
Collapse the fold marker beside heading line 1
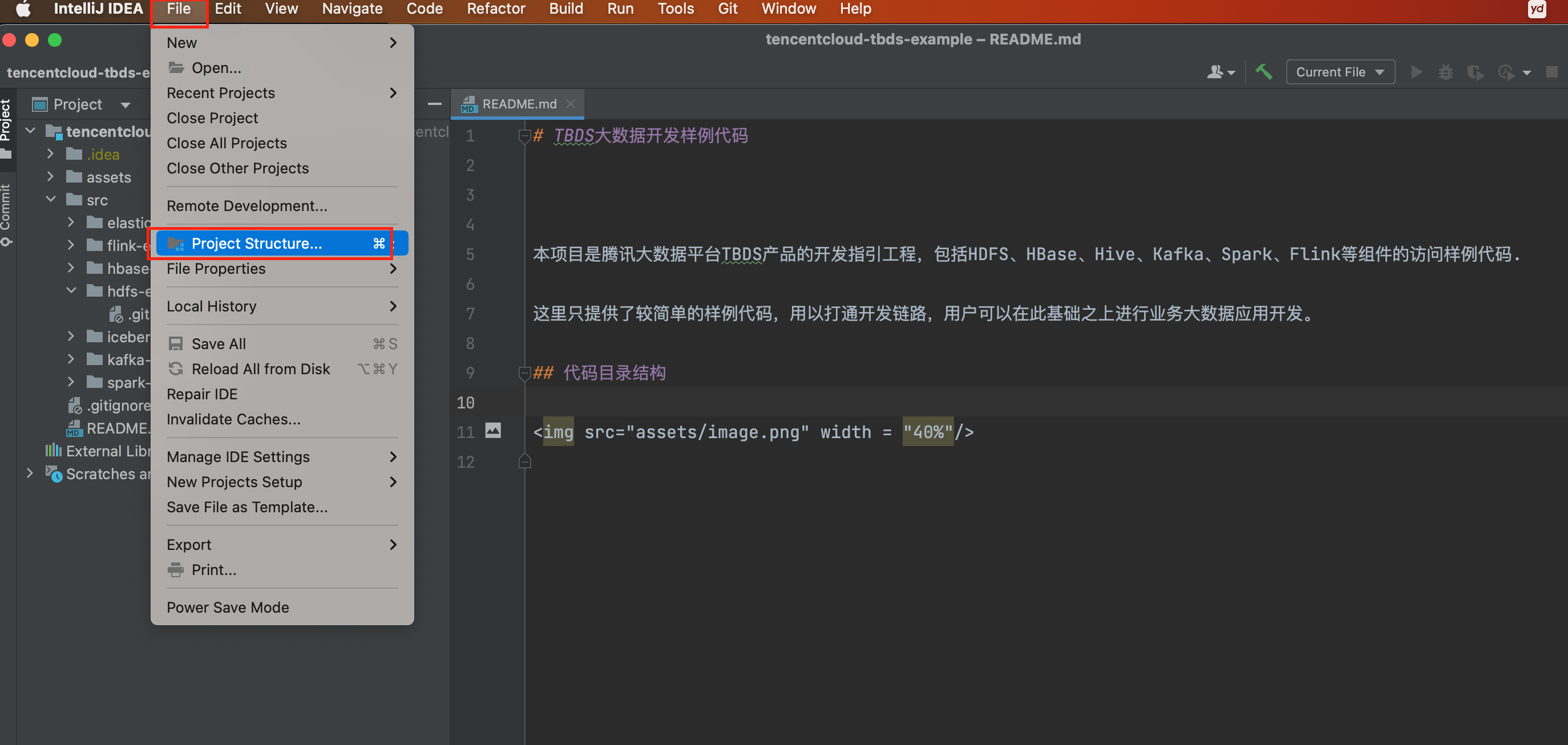(x=524, y=136)
